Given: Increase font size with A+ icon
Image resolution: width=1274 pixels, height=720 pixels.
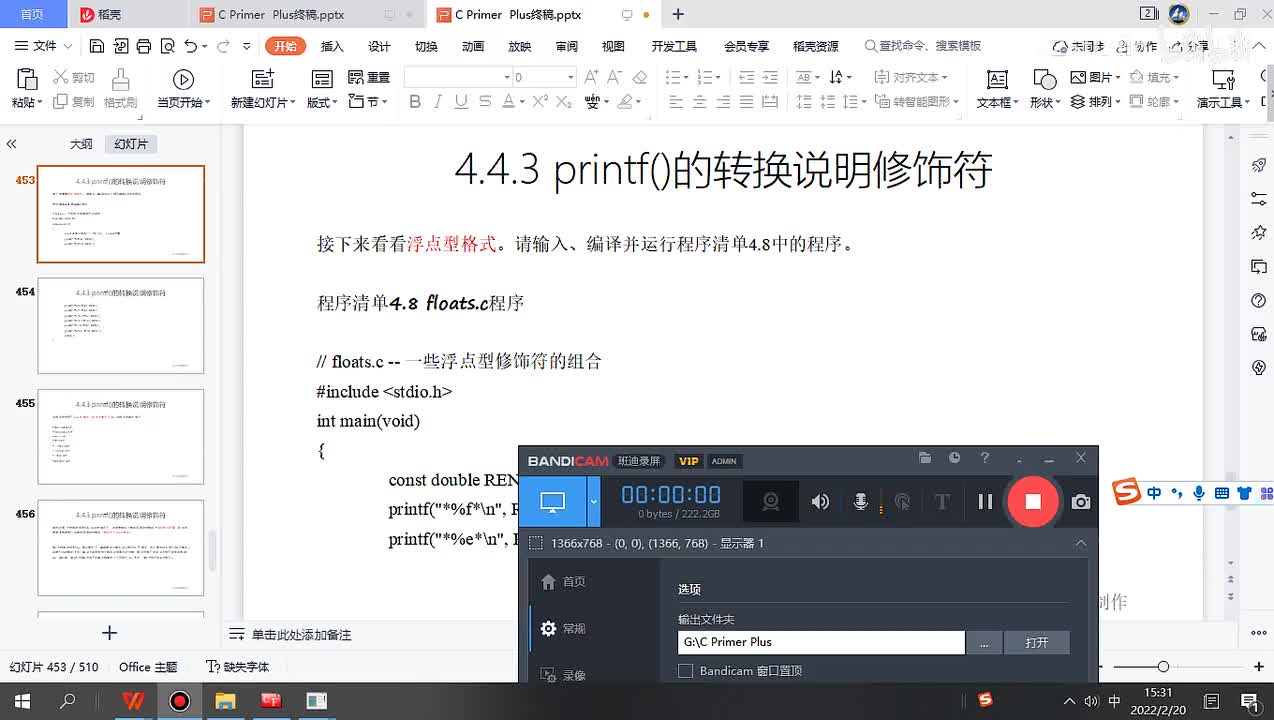Looking at the screenshot, I should coord(591,77).
